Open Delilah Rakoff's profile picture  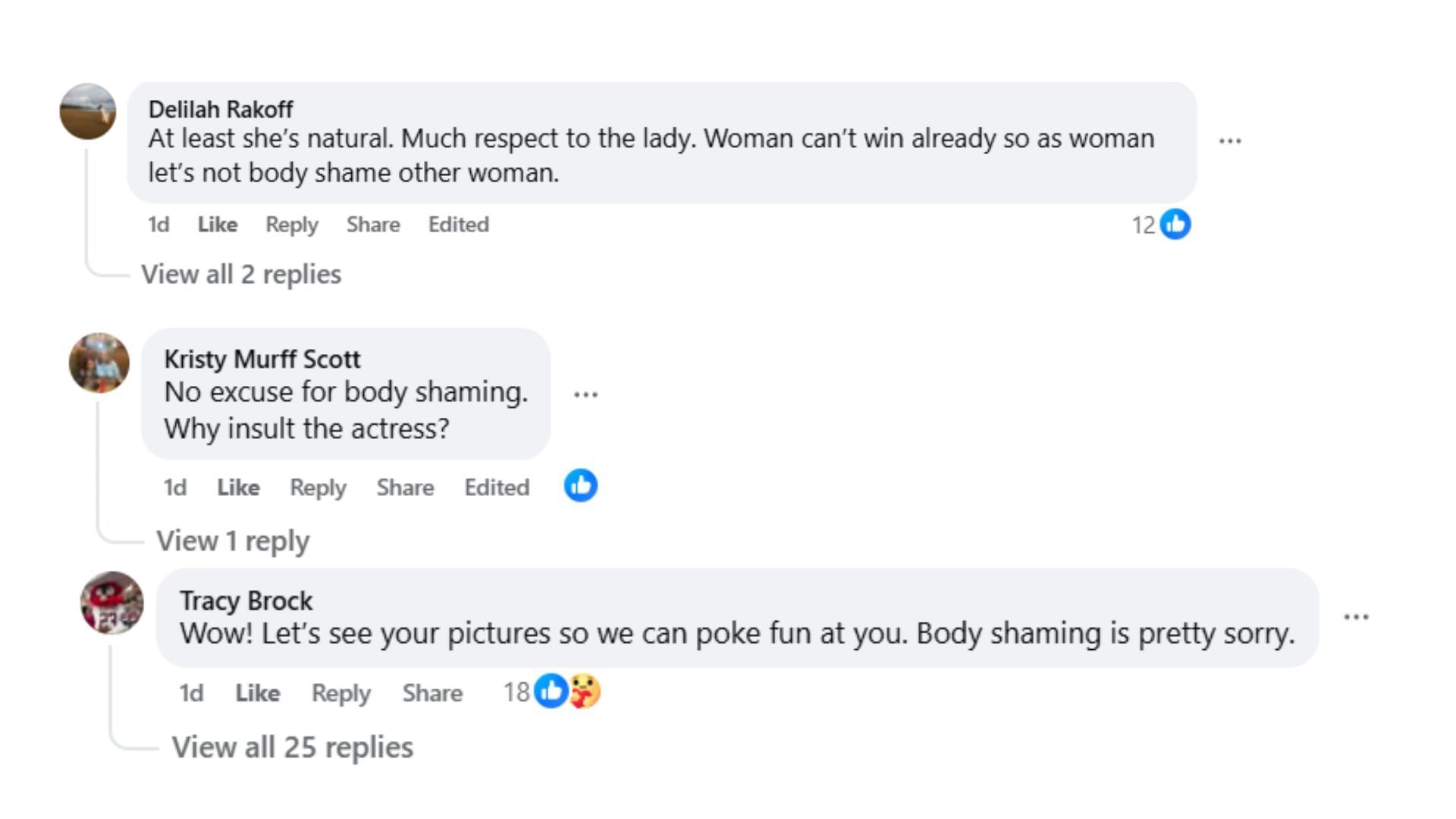pyautogui.click(x=88, y=111)
